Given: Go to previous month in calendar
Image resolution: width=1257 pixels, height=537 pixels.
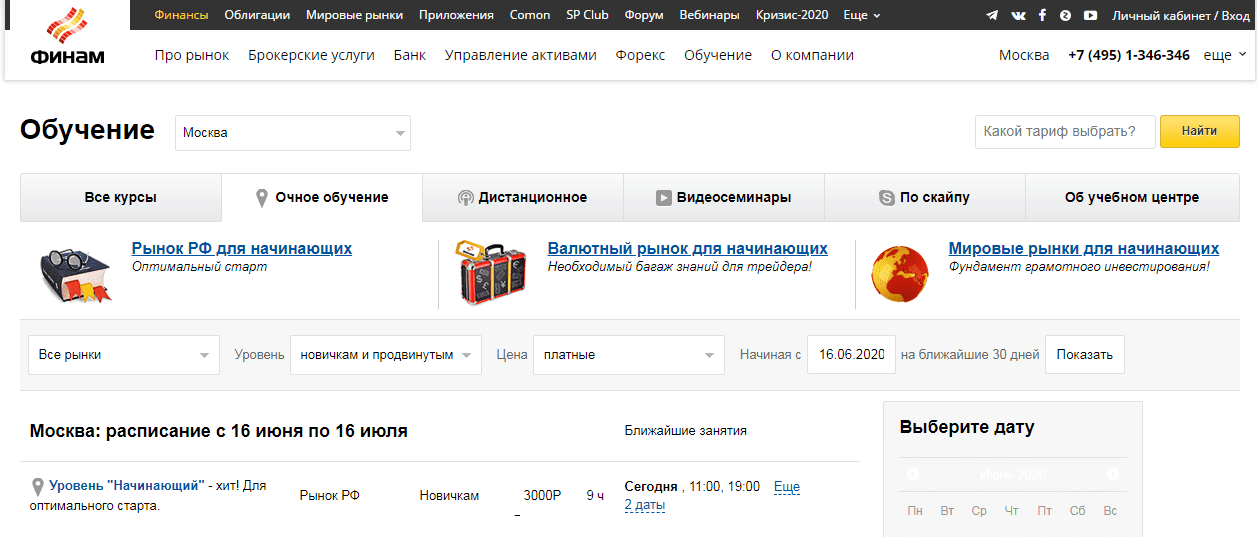Looking at the screenshot, I should 912,474.
